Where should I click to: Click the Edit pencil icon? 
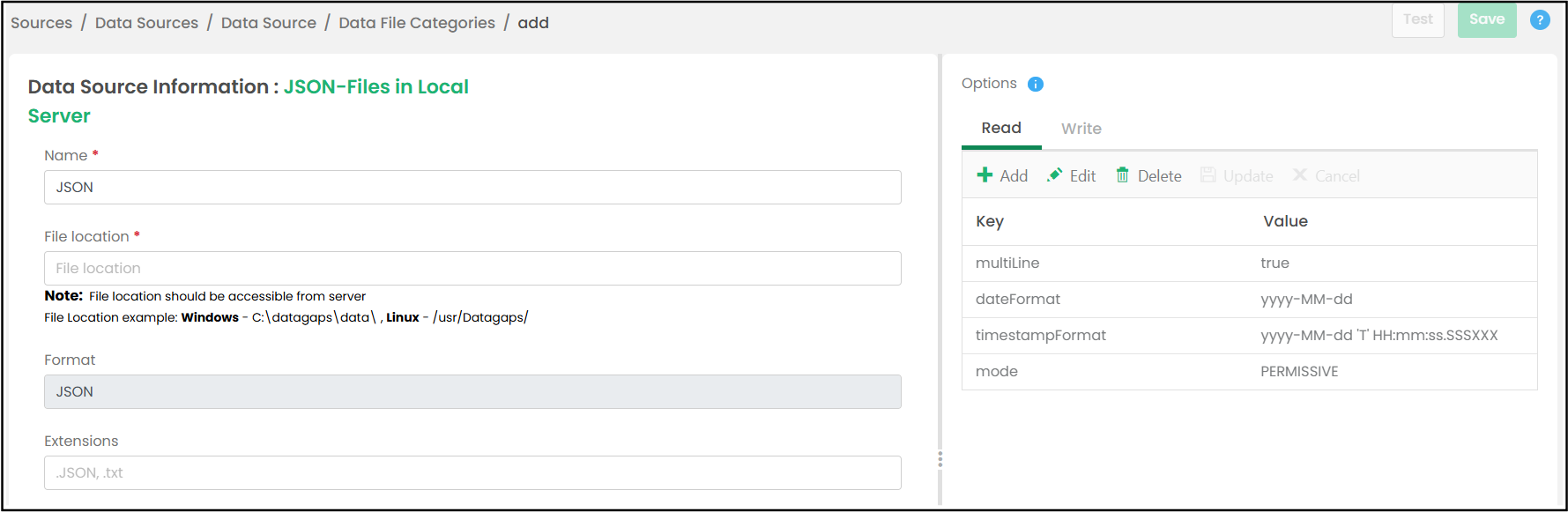point(1054,175)
